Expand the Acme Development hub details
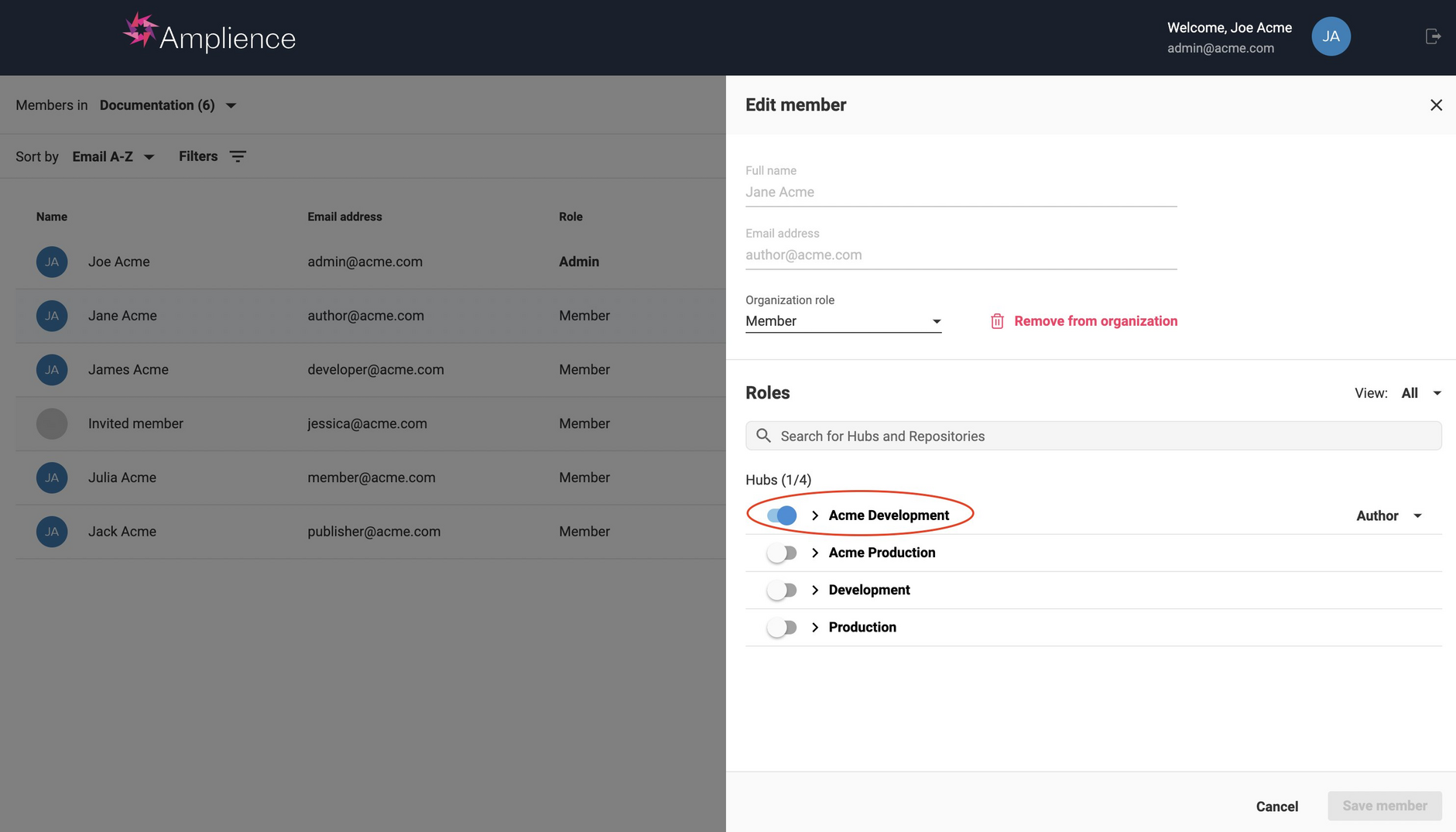 click(814, 515)
